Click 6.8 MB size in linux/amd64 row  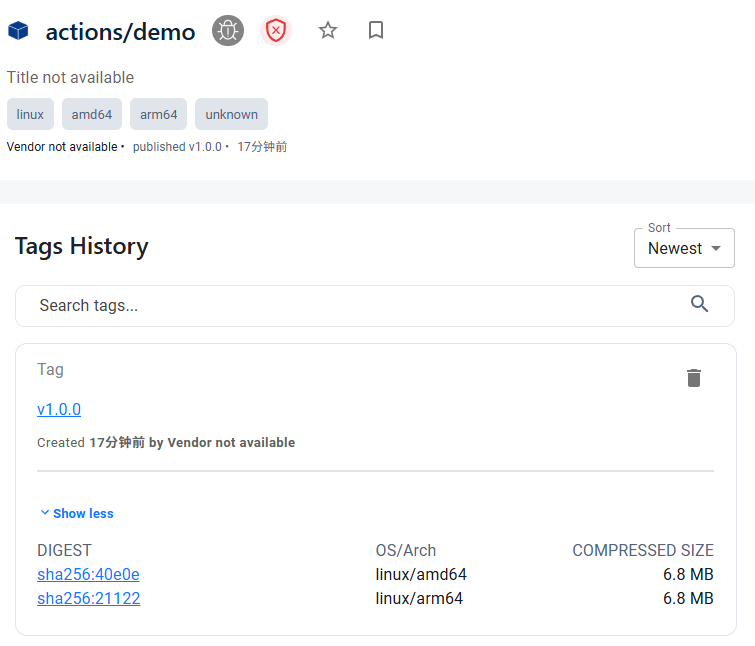(x=688, y=574)
